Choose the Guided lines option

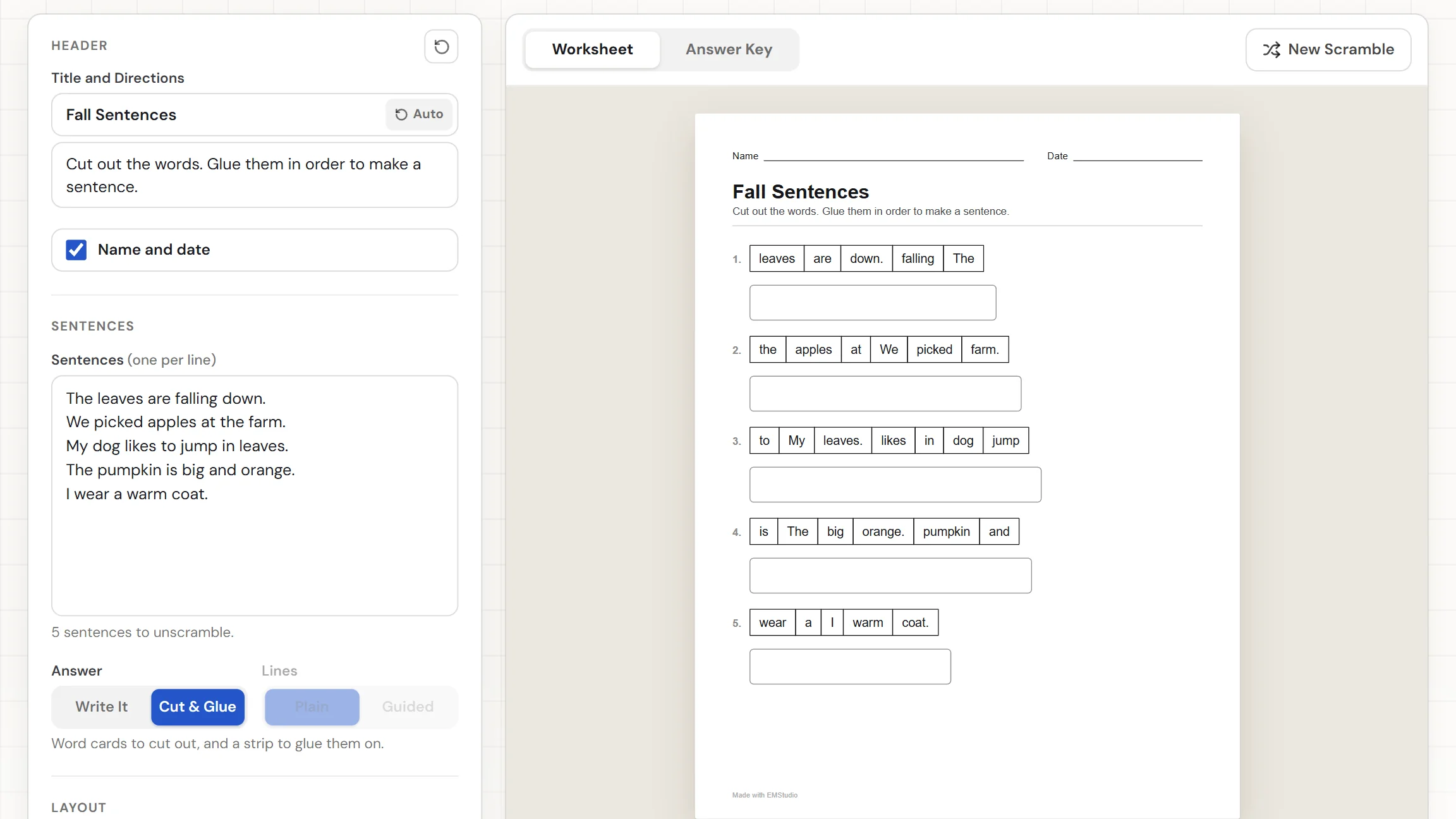point(408,707)
